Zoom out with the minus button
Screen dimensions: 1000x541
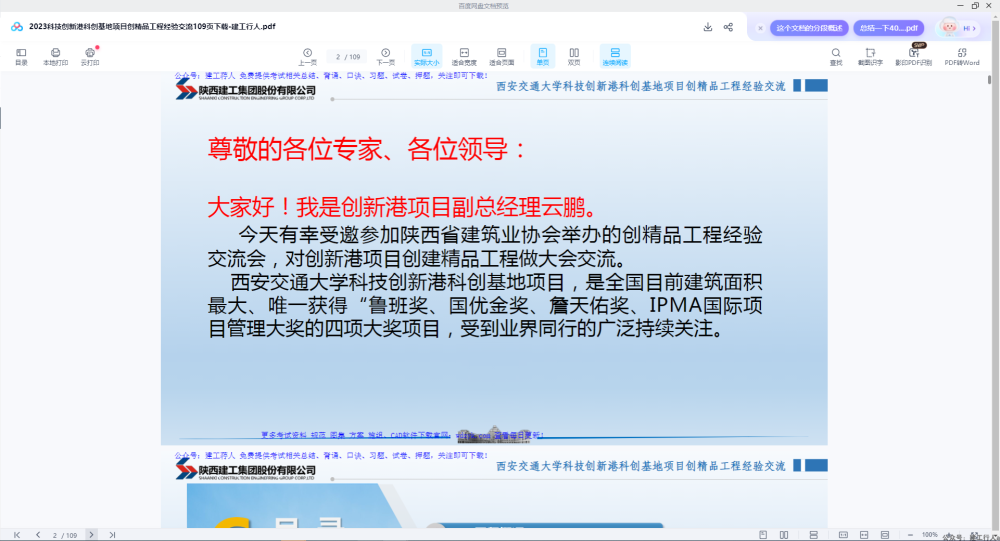pyautogui.click(x=910, y=535)
